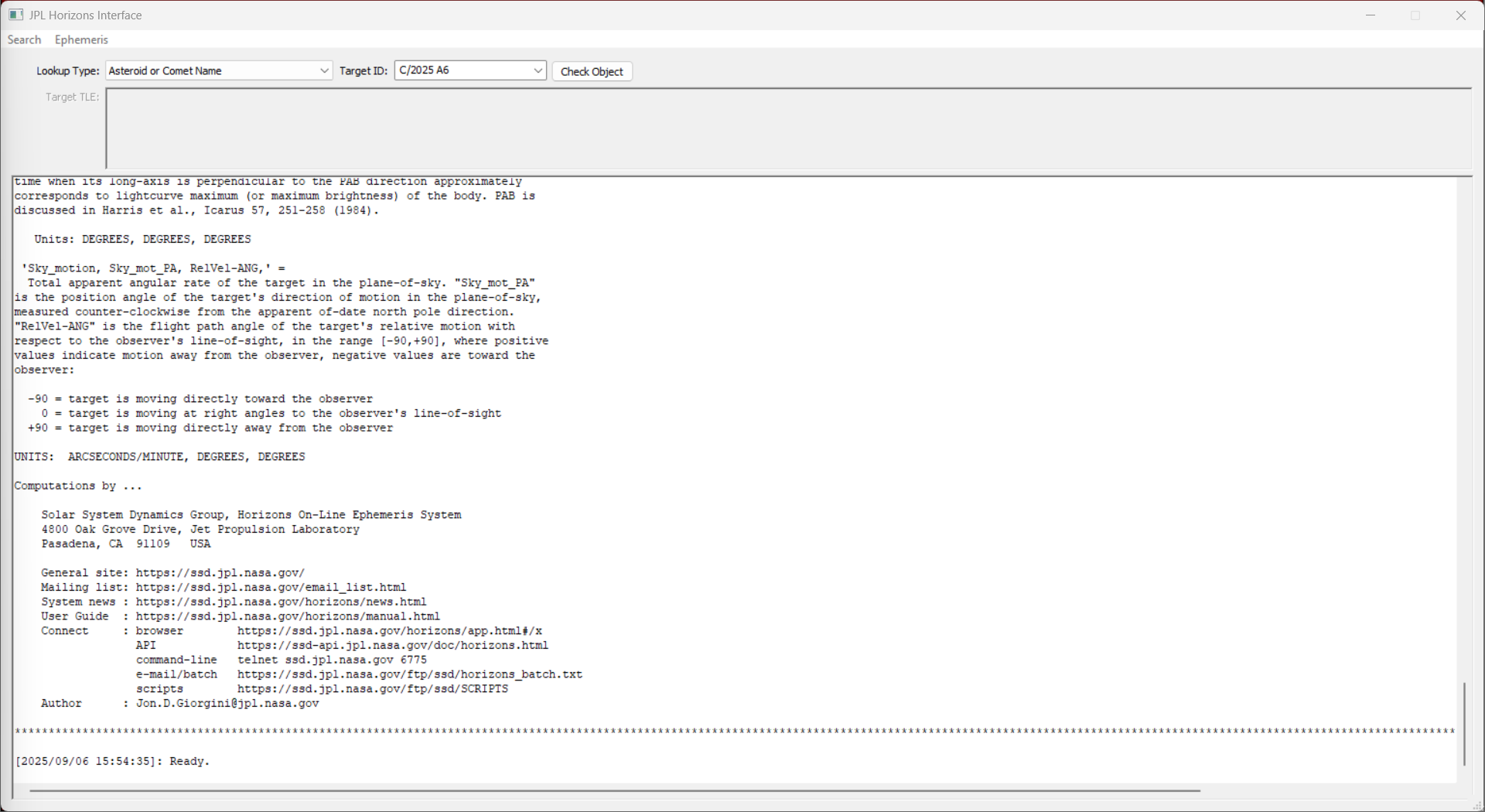Click 'Solar System Dynamics Group' line
The image size is (1485, 812).
click(251, 515)
